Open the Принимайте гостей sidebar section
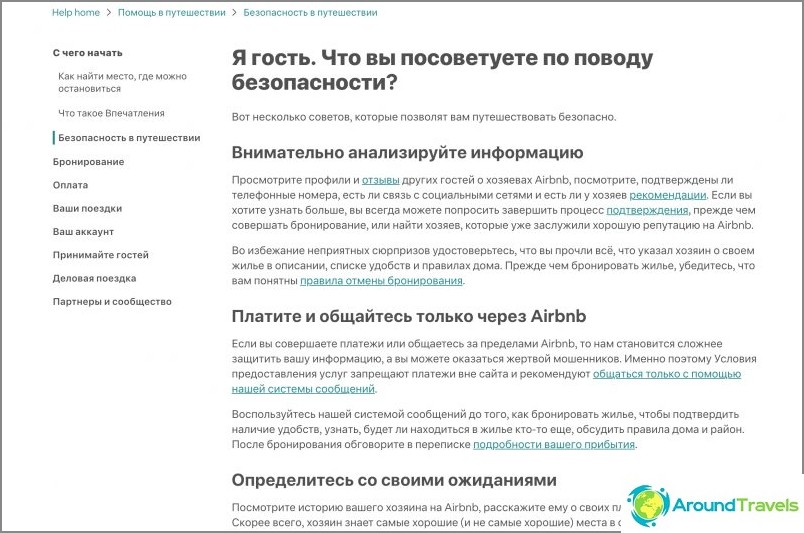Screen dimensions: 804x533 point(100,255)
